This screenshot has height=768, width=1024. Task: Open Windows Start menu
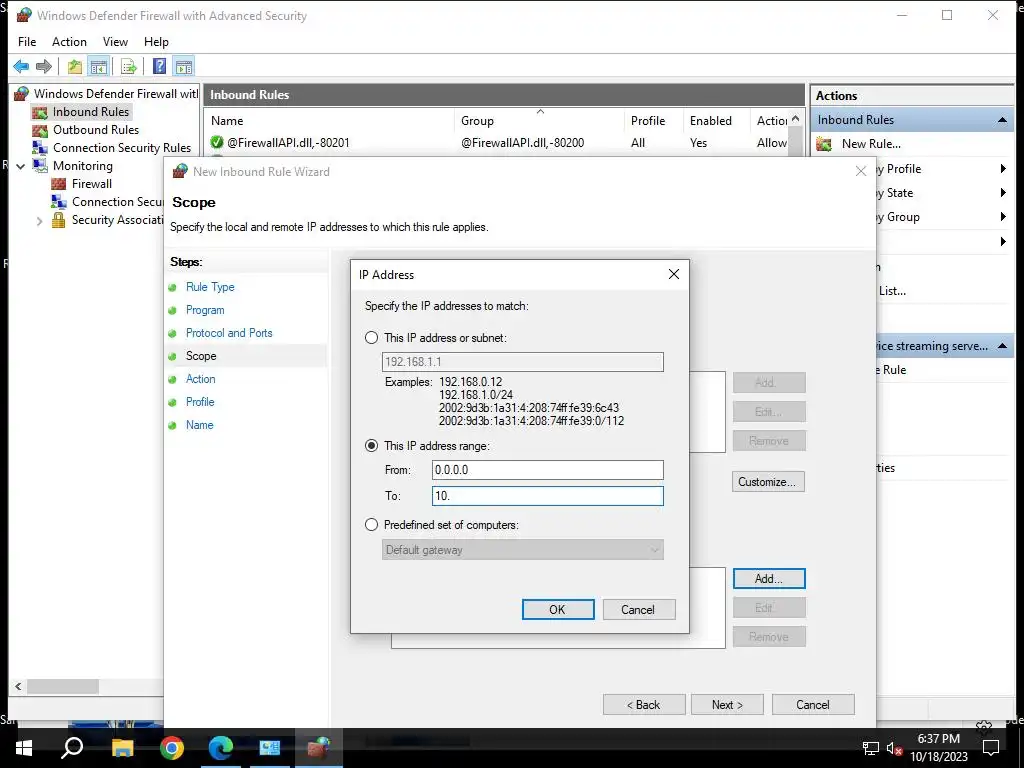pyautogui.click(x=24, y=748)
